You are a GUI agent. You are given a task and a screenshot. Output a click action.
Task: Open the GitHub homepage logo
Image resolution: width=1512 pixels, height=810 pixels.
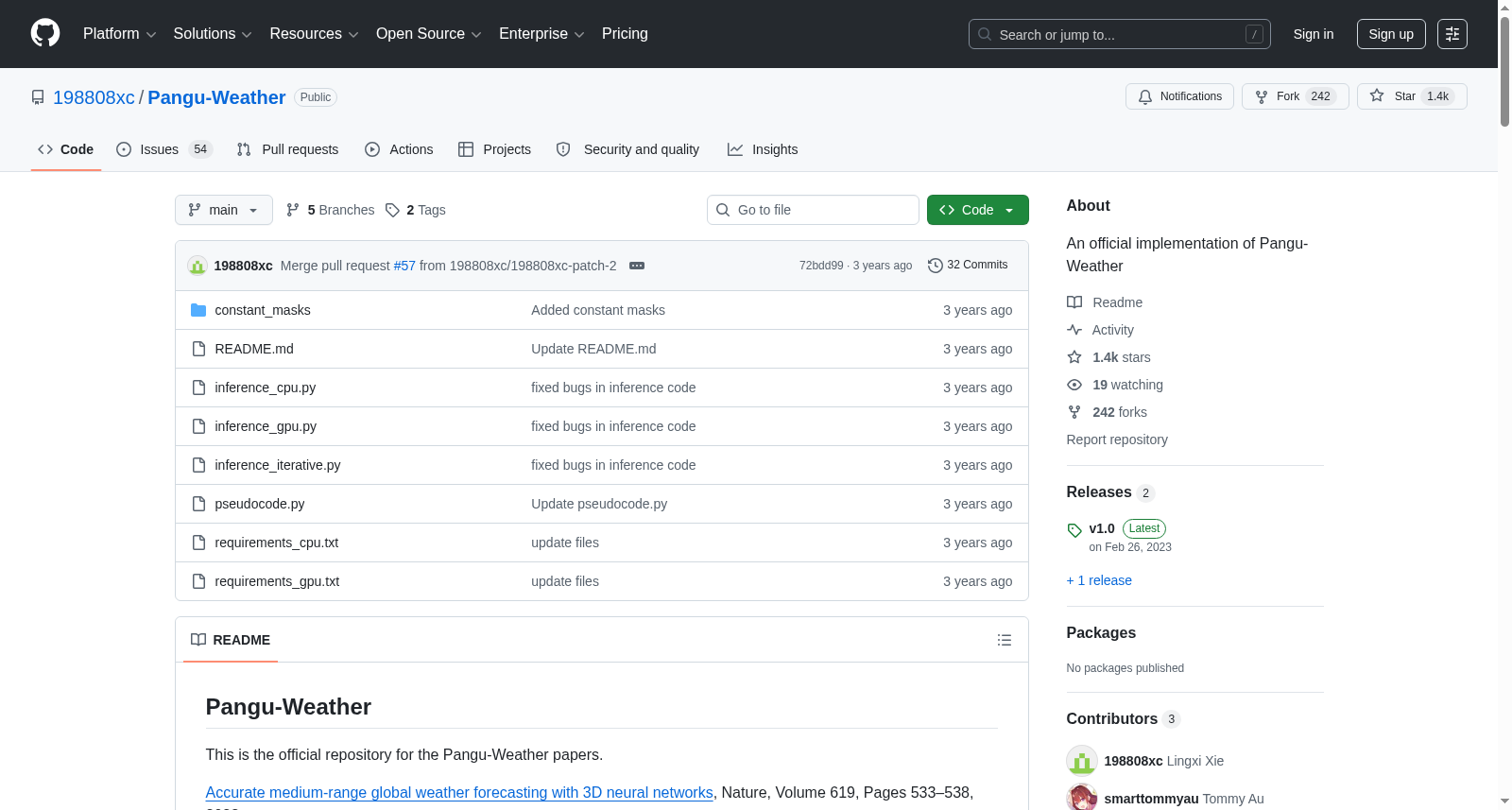[x=45, y=33]
